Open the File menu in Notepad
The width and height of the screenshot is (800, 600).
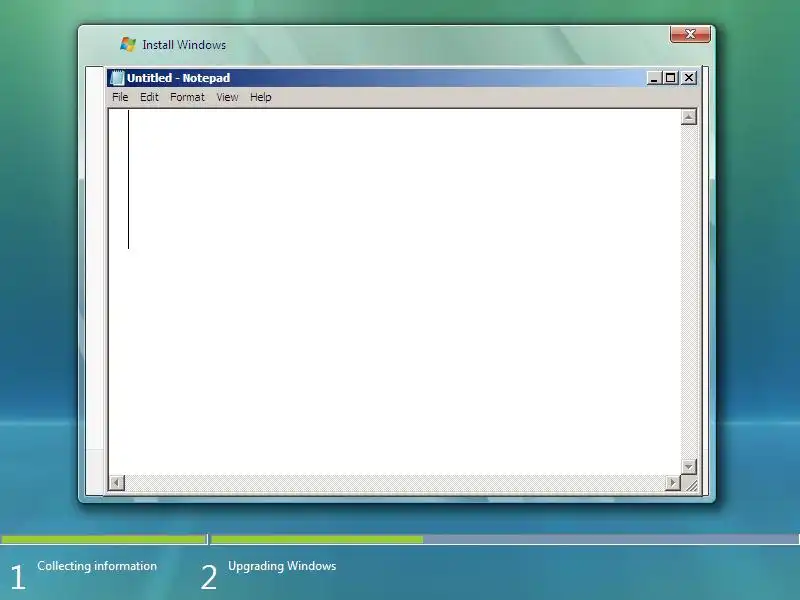[120, 97]
